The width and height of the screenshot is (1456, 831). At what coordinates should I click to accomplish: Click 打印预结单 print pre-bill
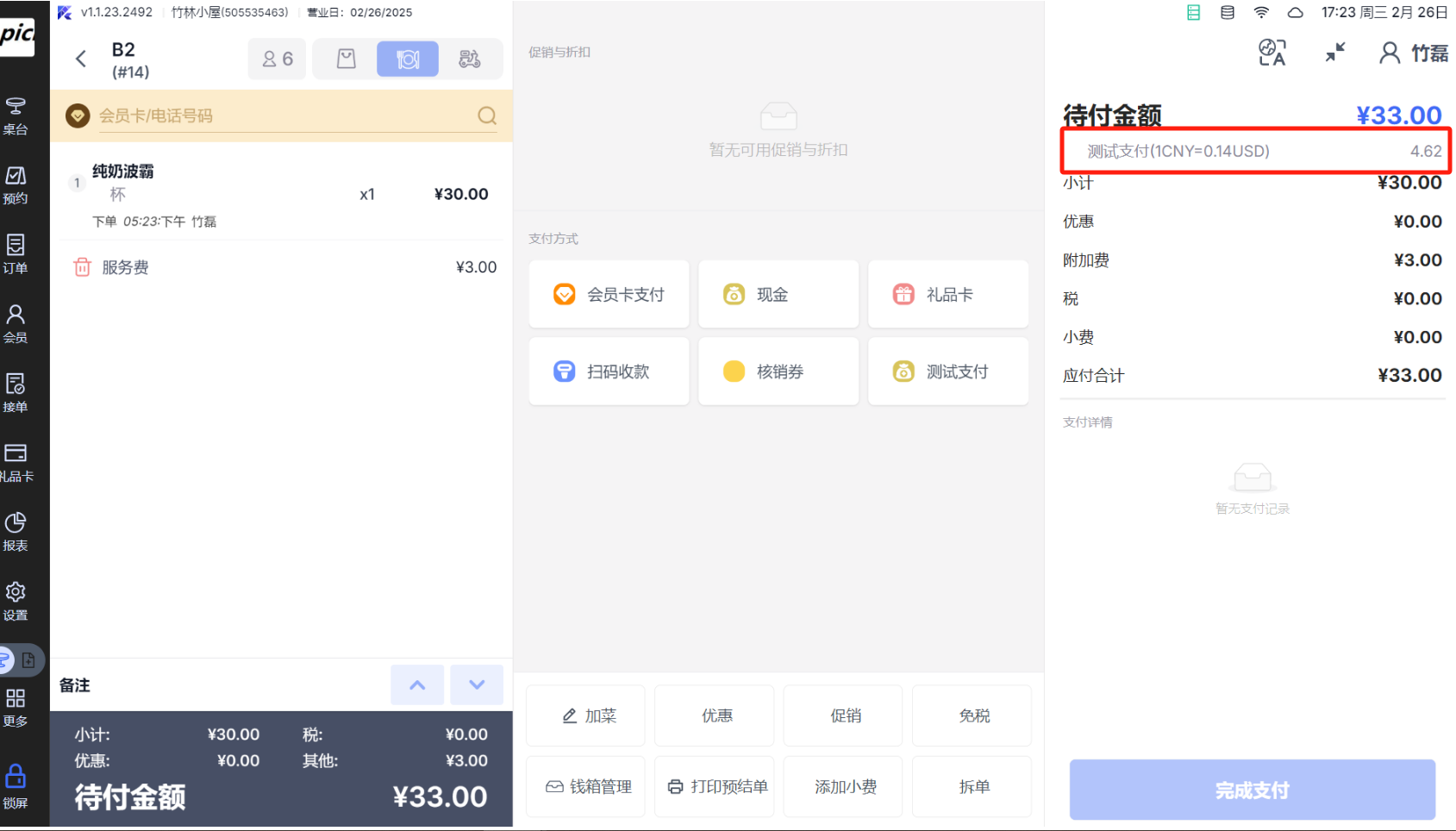[x=714, y=786]
